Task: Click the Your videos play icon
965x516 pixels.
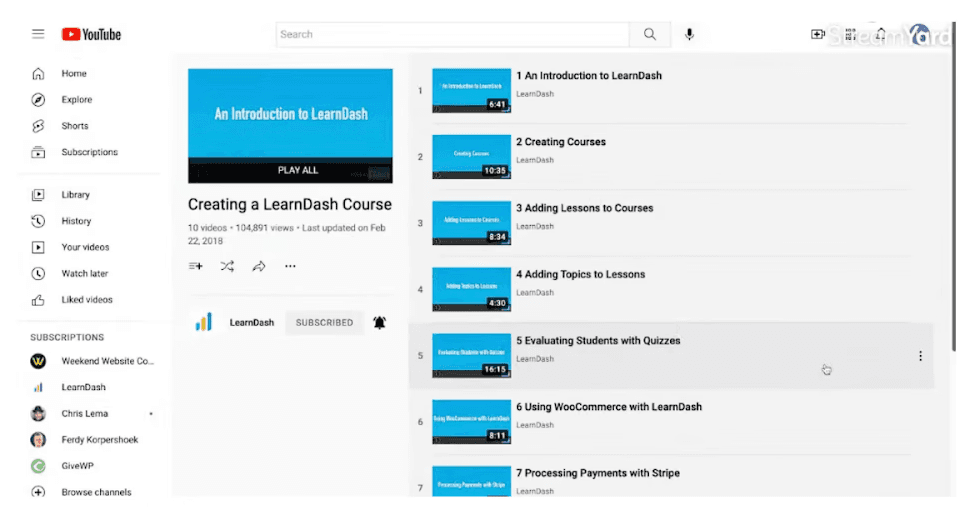Action: pos(38,247)
